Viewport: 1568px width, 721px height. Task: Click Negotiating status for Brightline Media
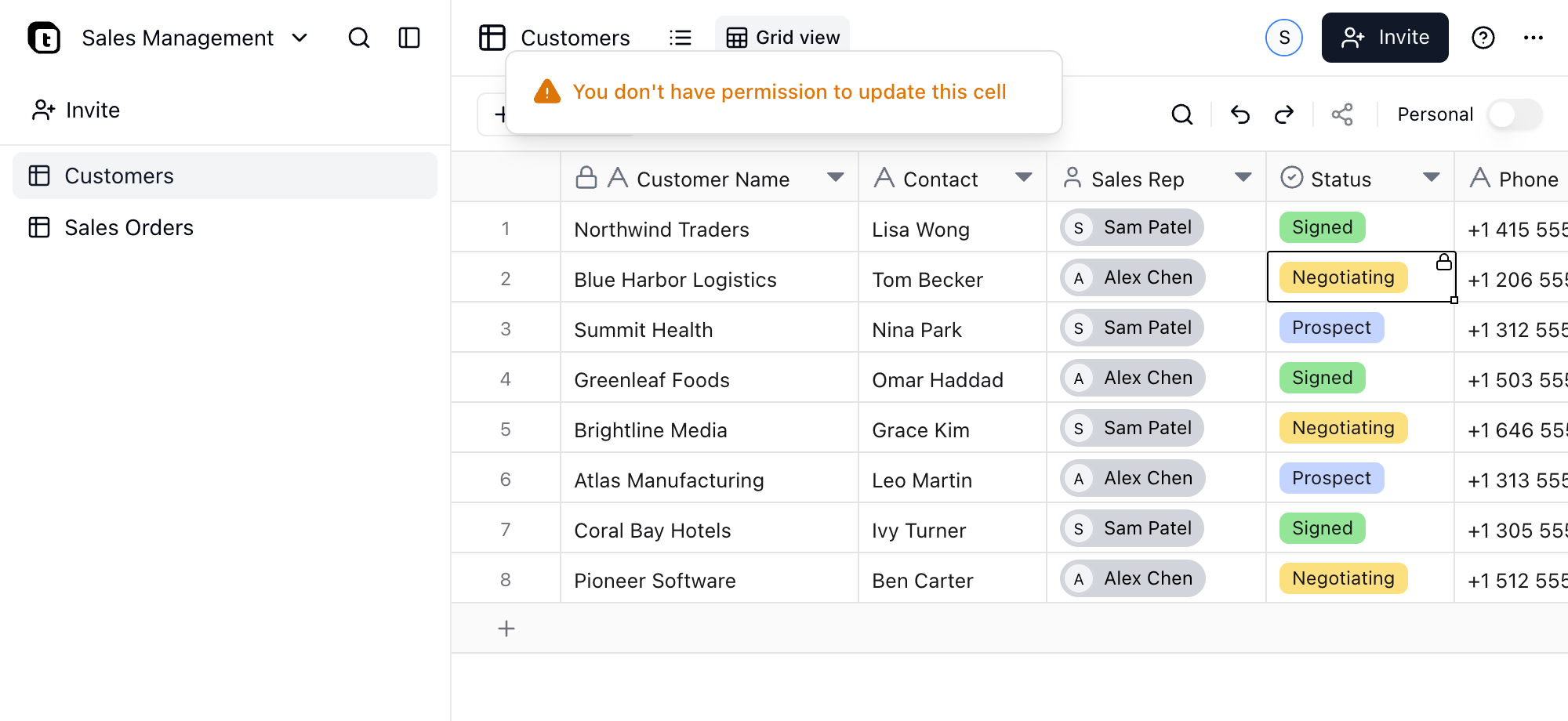point(1344,428)
